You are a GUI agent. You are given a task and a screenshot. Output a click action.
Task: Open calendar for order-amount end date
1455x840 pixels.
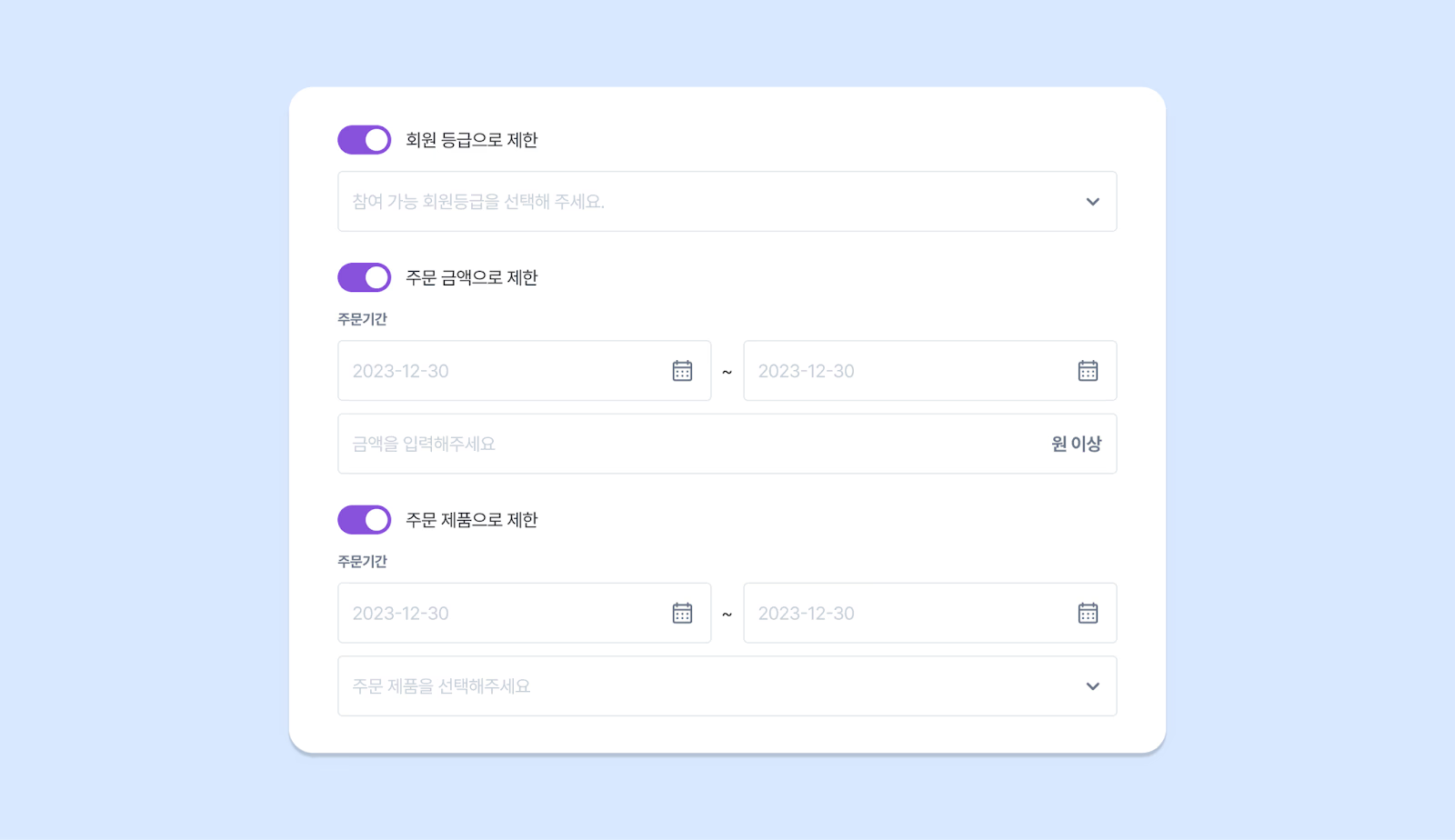pos(1088,371)
